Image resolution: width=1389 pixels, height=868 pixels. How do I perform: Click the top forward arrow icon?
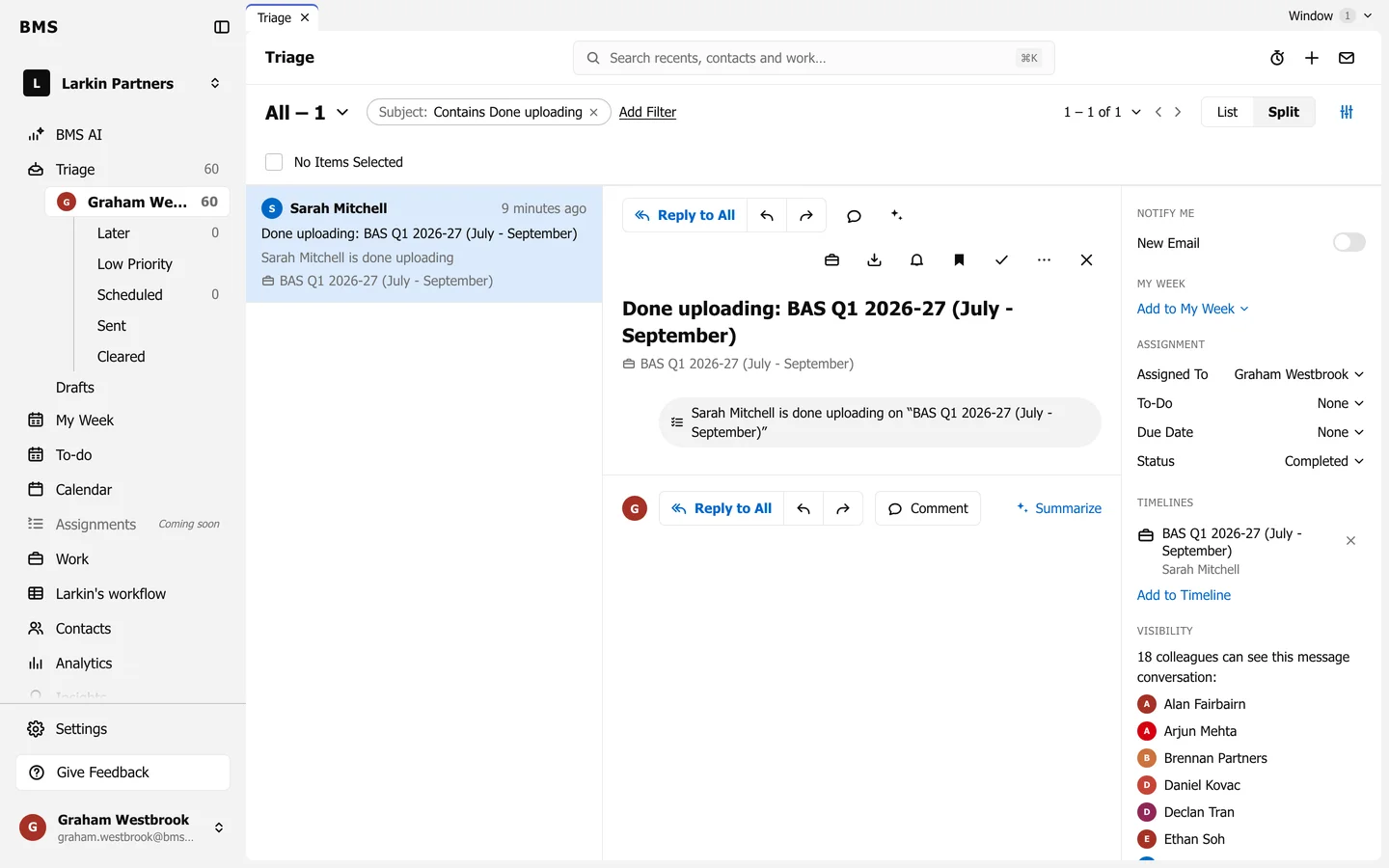click(806, 216)
